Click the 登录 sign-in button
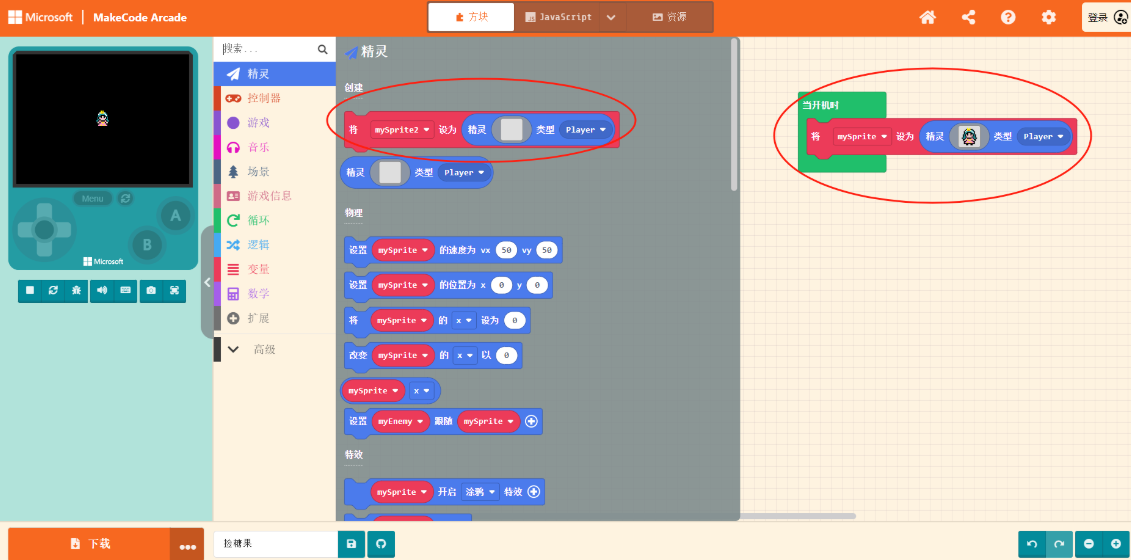Screen dimensions: 1131x560 point(1104,17)
